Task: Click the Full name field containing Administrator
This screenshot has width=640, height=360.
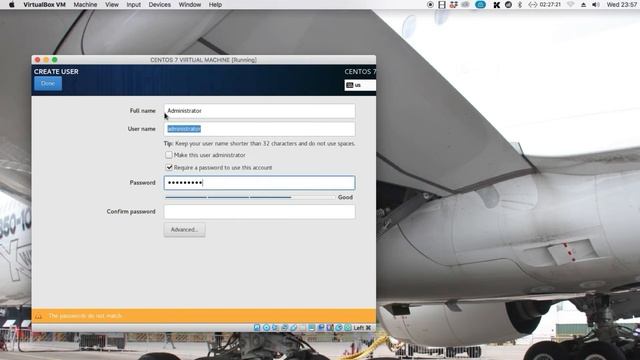Action: coord(260,111)
